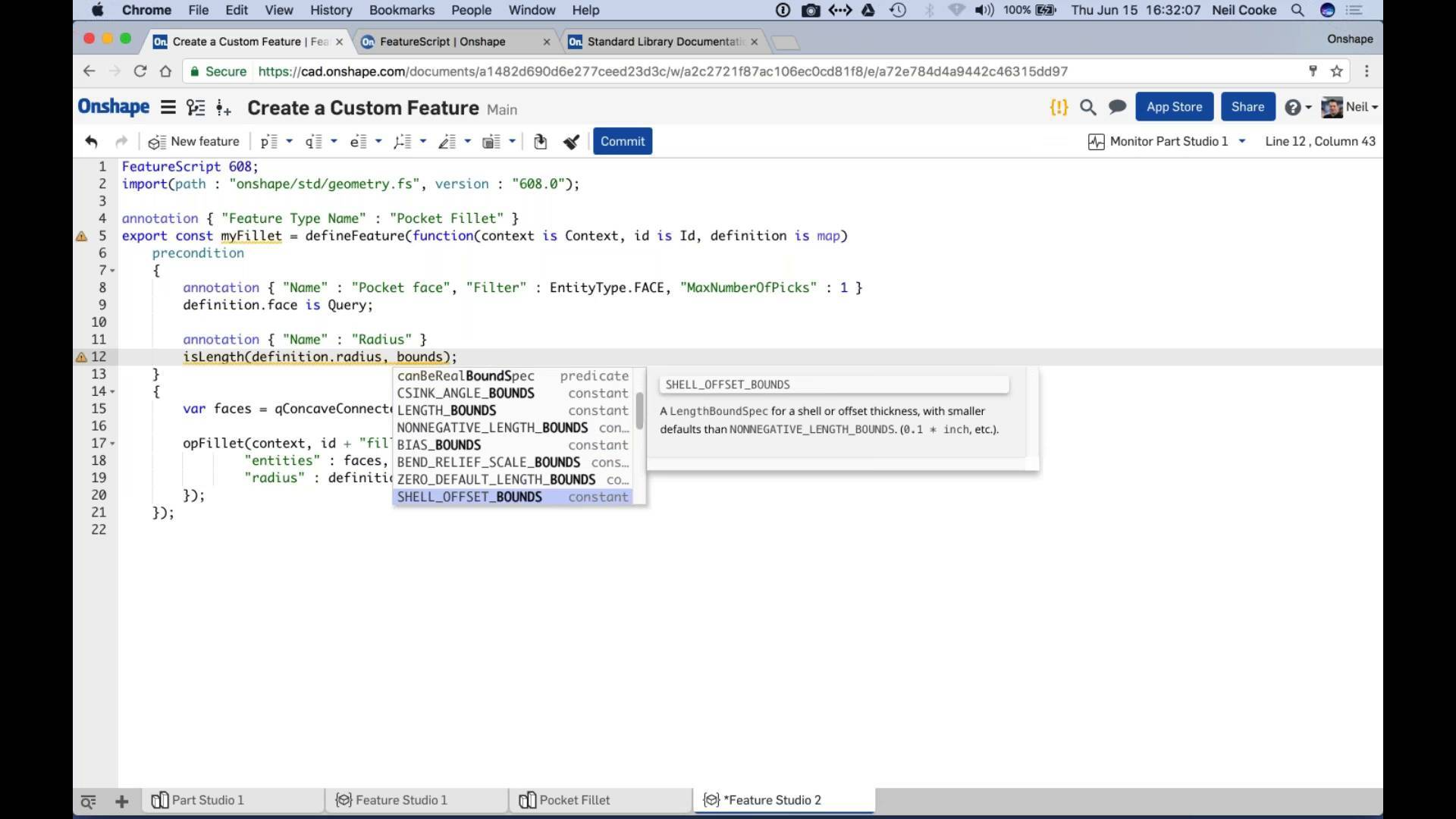
Task: Click the warning icon on line 5
Action: click(81, 237)
